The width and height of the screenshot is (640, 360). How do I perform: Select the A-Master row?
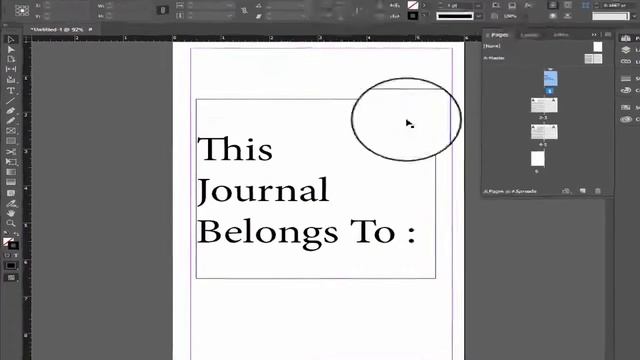coord(543,58)
